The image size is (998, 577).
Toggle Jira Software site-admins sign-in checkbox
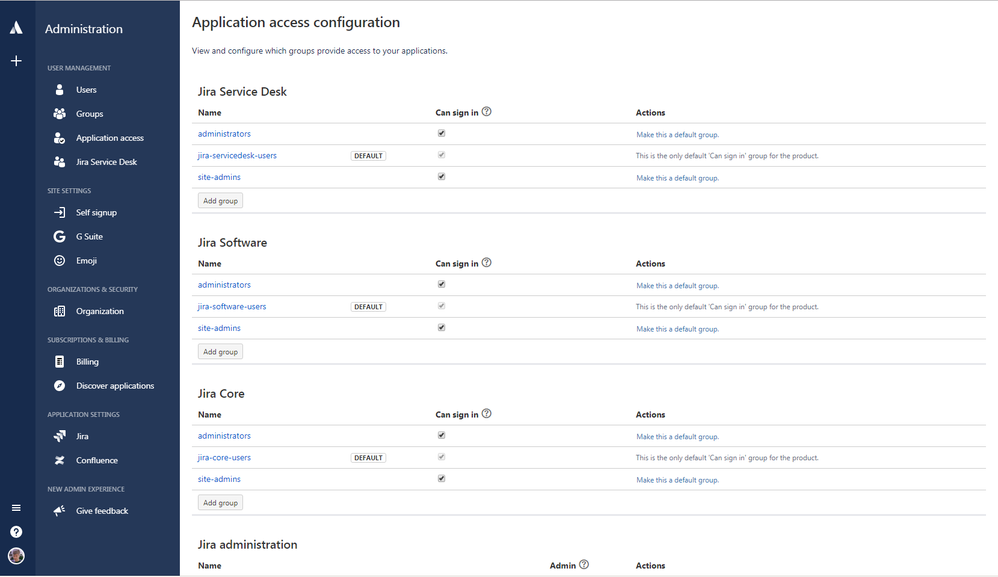441,328
